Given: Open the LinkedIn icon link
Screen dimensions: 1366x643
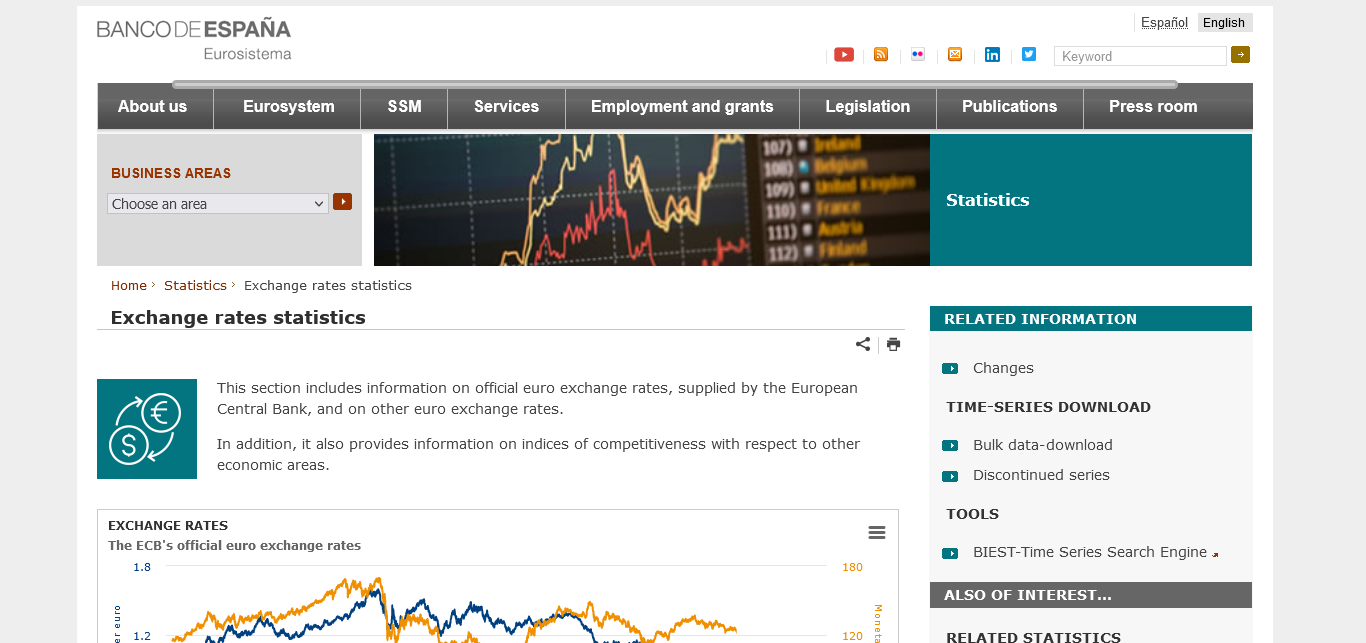Looking at the screenshot, I should tap(991, 55).
